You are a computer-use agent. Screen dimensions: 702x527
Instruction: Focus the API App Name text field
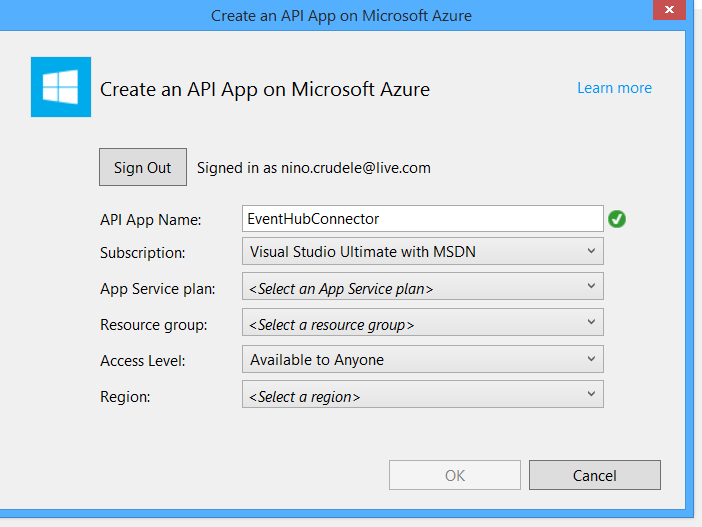(422, 219)
